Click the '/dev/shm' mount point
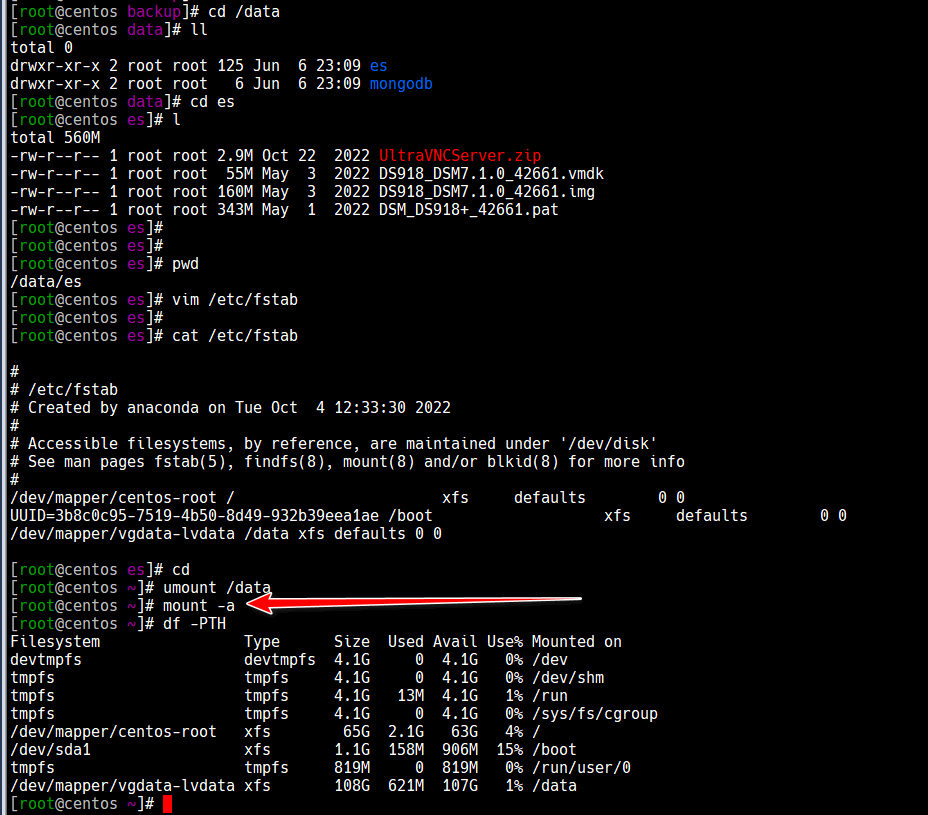Screen dimensions: 928x815 (x=568, y=678)
